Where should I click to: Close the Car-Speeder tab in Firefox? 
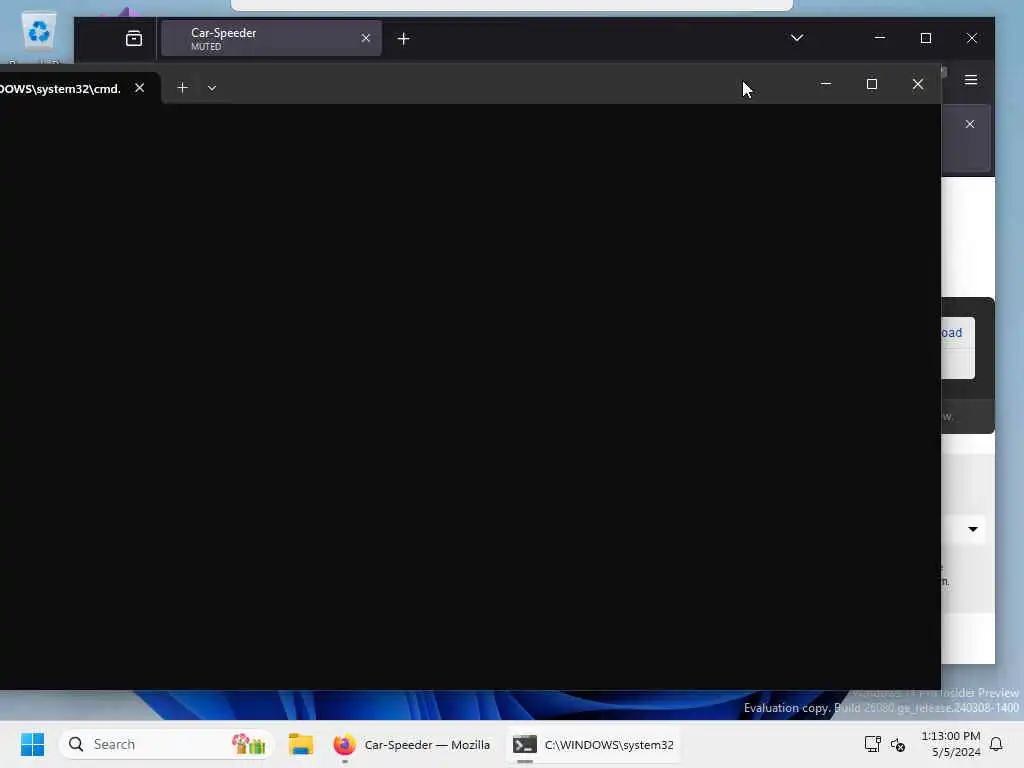tap(366, 39)
